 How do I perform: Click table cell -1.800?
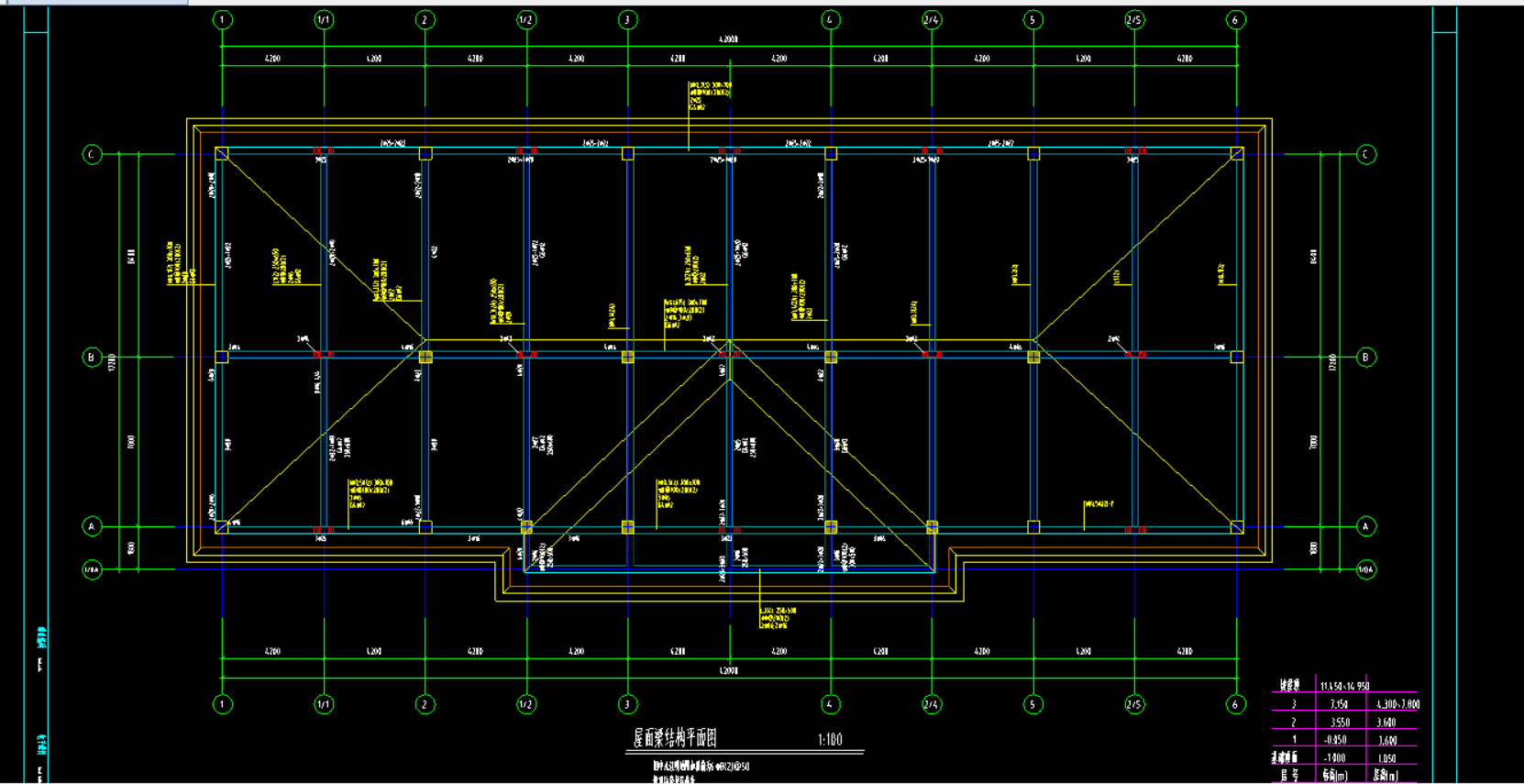(1335, 758)
